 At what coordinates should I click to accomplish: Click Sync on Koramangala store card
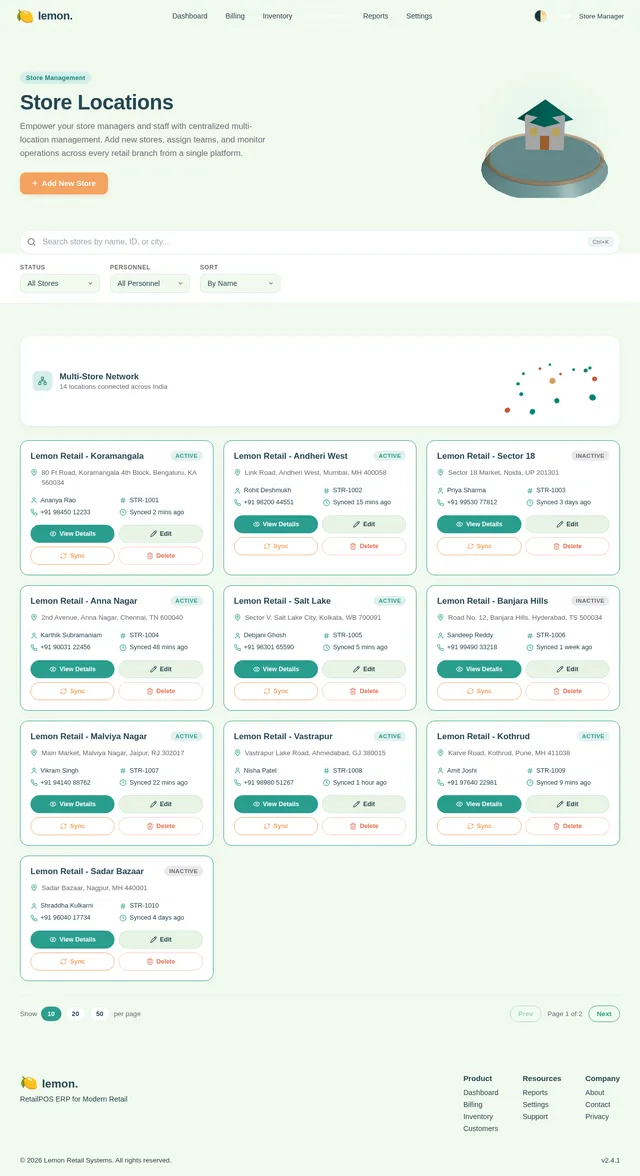pyautogui.click(x=72, y=556)
